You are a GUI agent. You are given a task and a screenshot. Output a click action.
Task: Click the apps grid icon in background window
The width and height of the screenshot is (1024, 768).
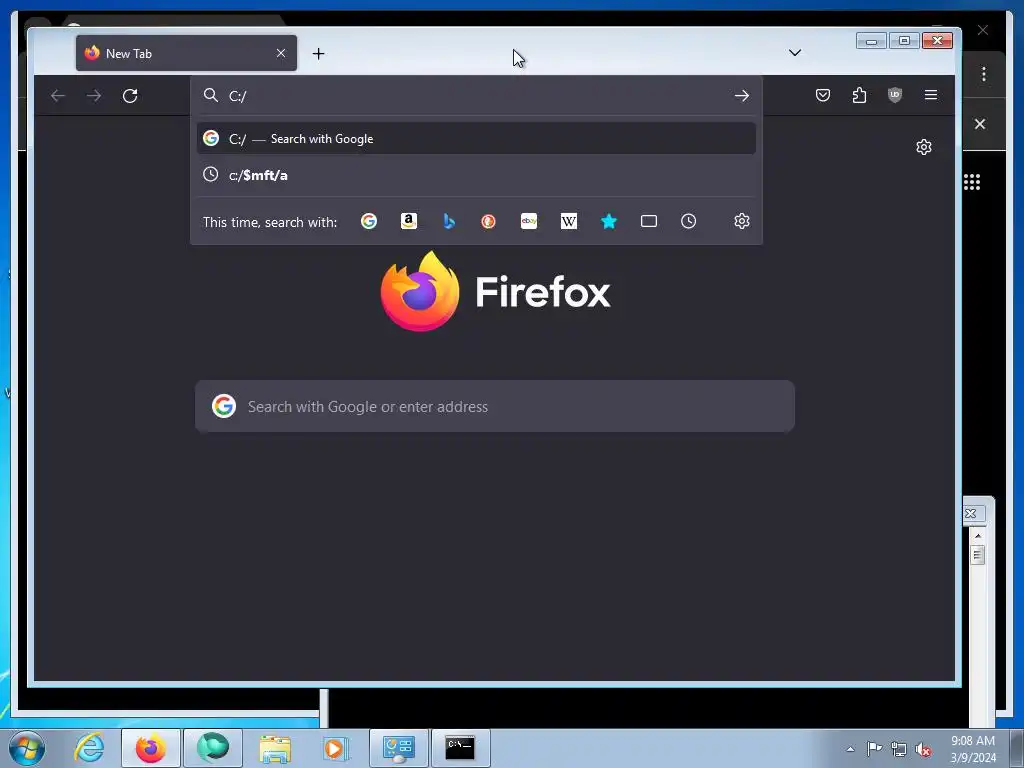[x=972, y=182]
